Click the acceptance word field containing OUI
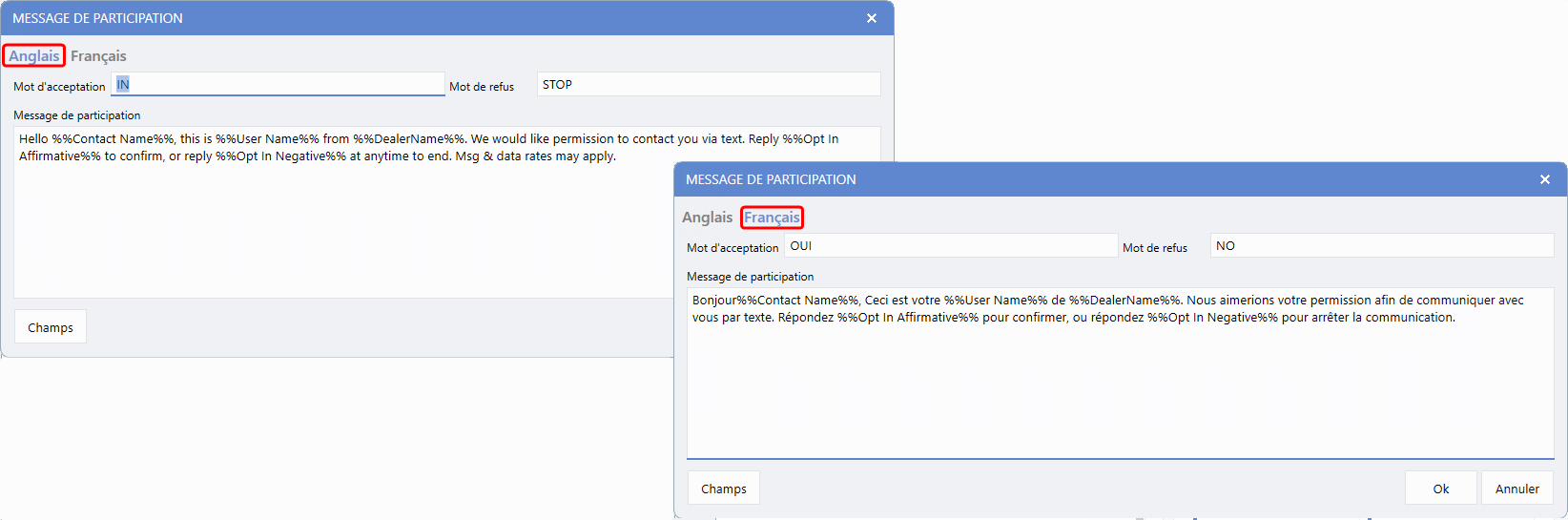Screen dimensions: 1568x520 coord(950,246)
